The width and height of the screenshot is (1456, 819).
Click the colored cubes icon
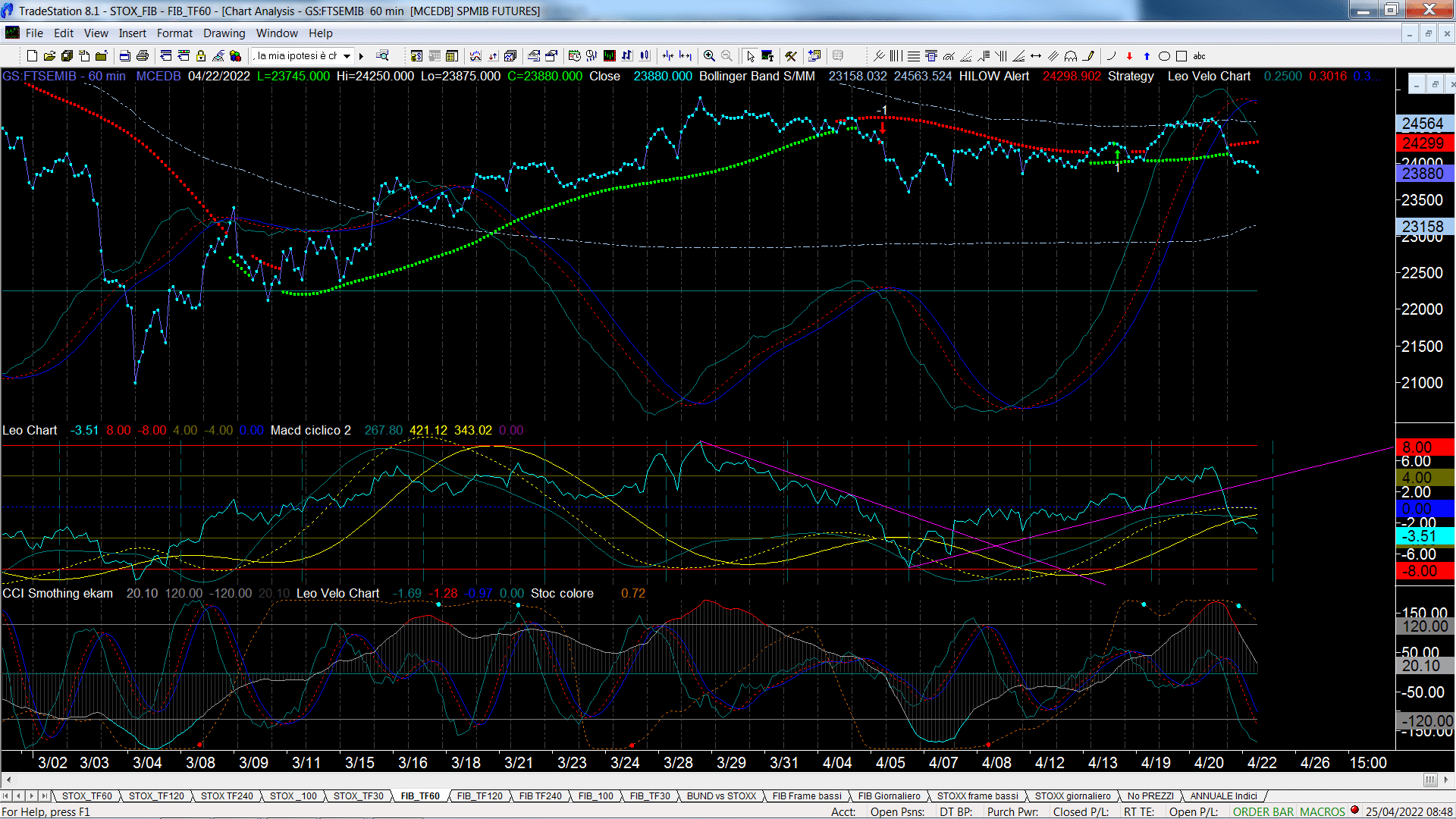point(235,56)
